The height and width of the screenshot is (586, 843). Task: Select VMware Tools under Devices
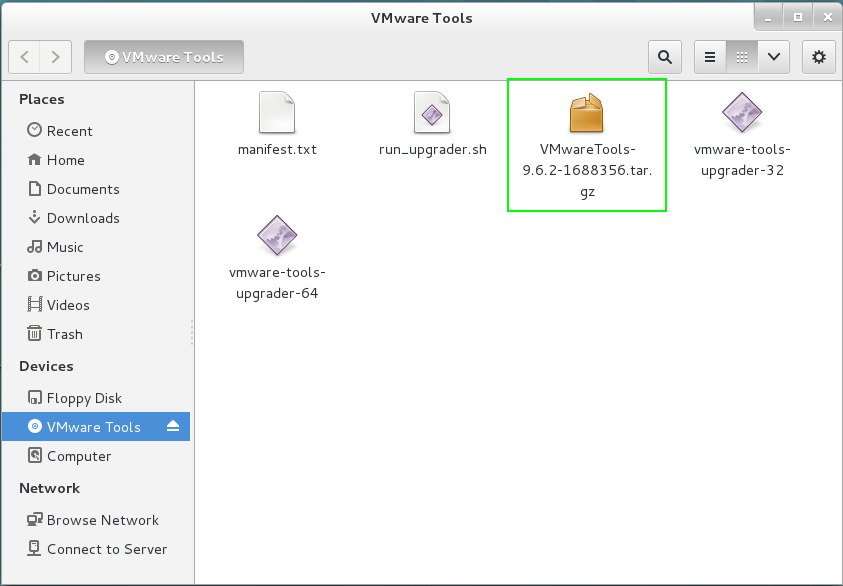96,426
